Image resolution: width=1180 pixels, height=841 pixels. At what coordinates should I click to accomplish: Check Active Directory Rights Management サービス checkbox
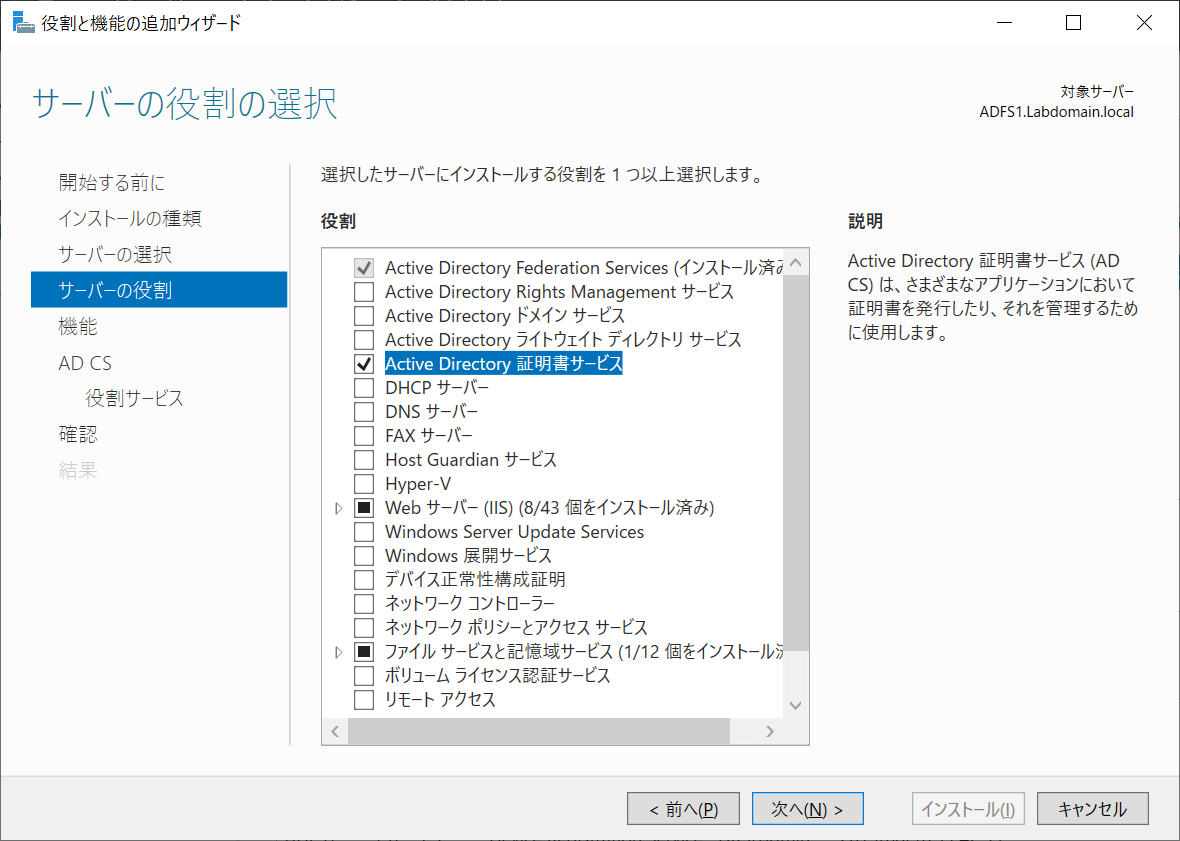[364, 292]
